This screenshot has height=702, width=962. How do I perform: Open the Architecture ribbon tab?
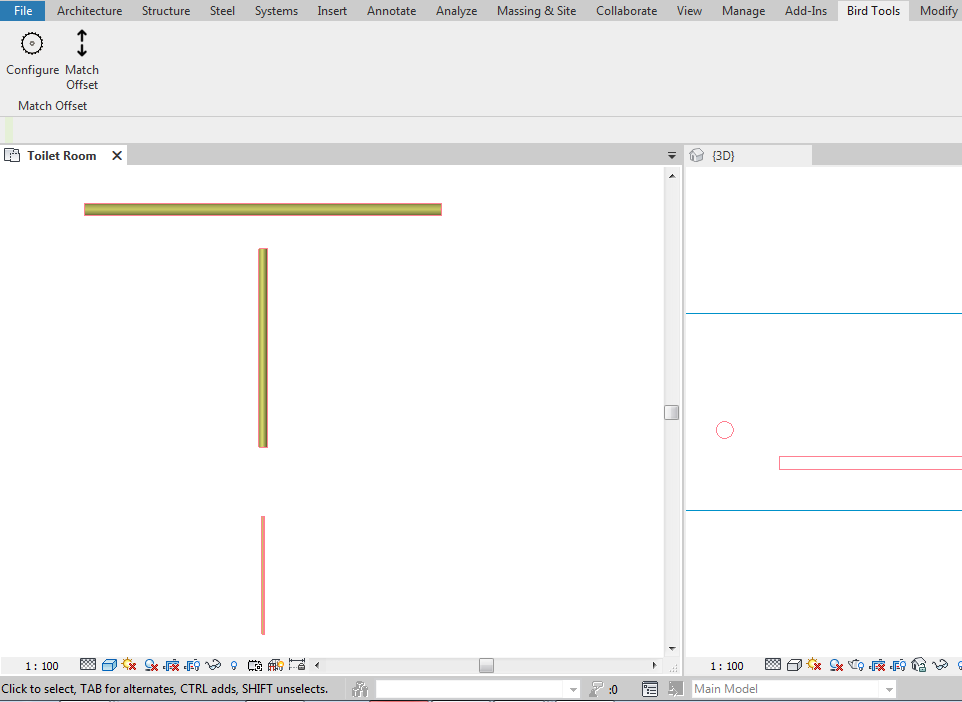90,10
